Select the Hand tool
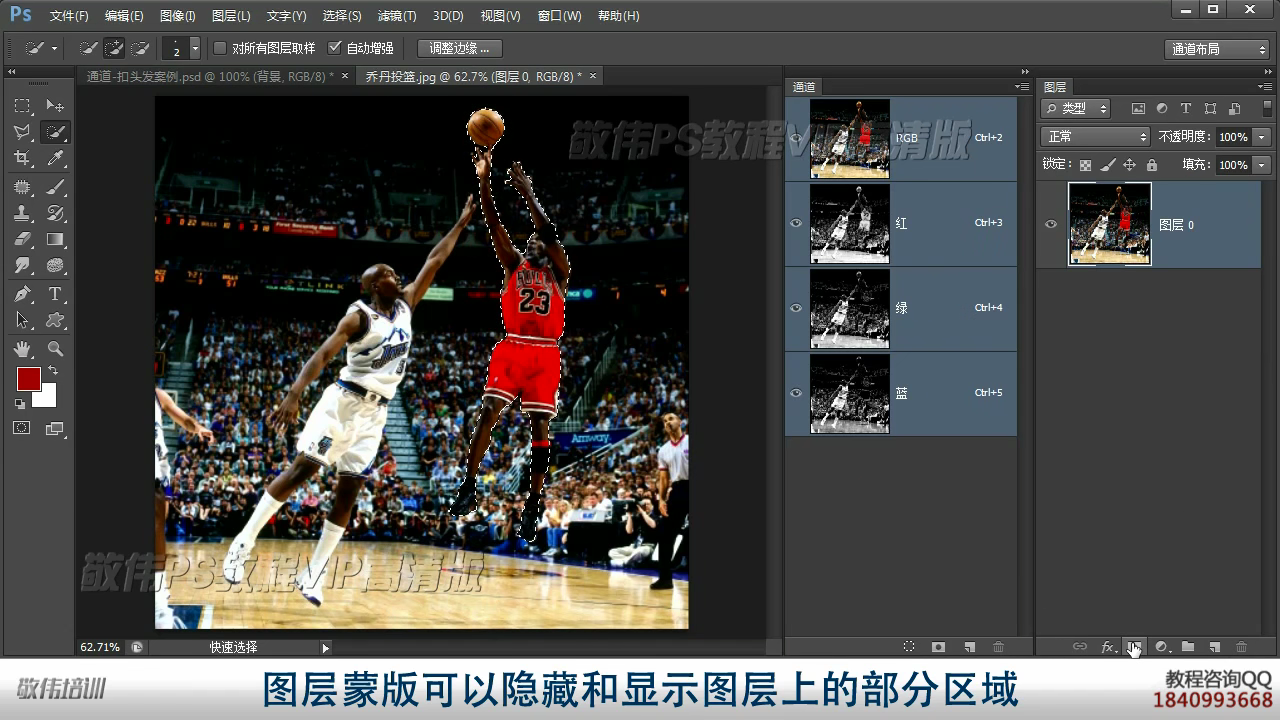Screen dimensions: 1280x720 point(22,349)
